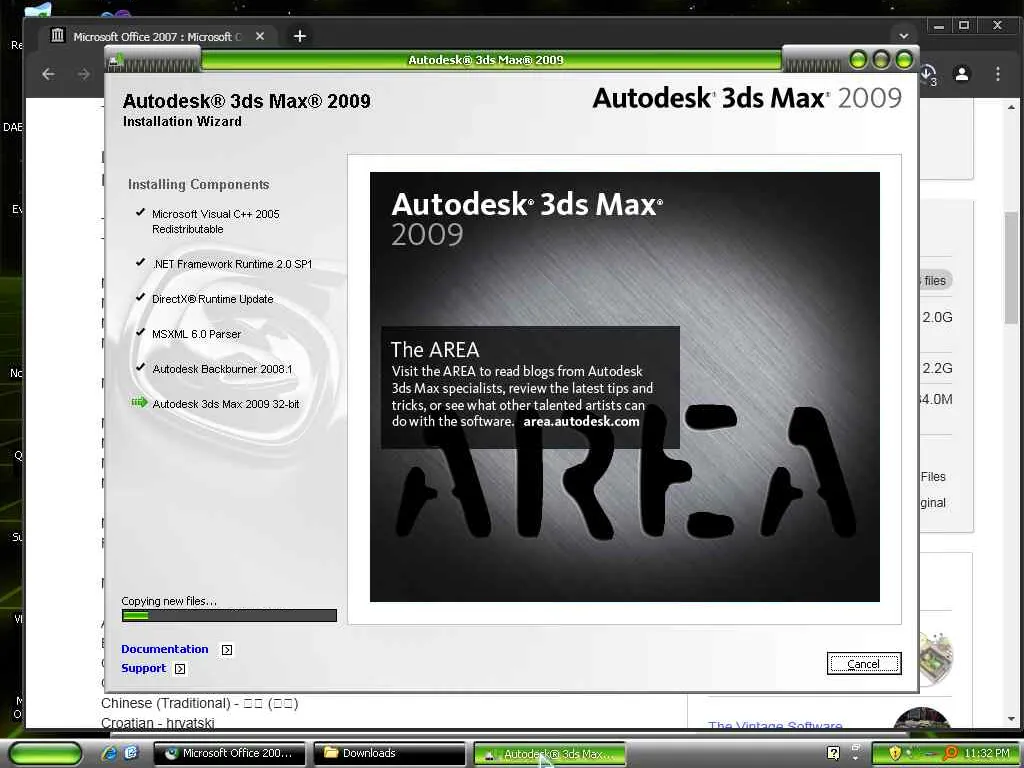
Task: Switch to Downloads taskbar button
Action: pyautogui.click(x=389, y=754)
